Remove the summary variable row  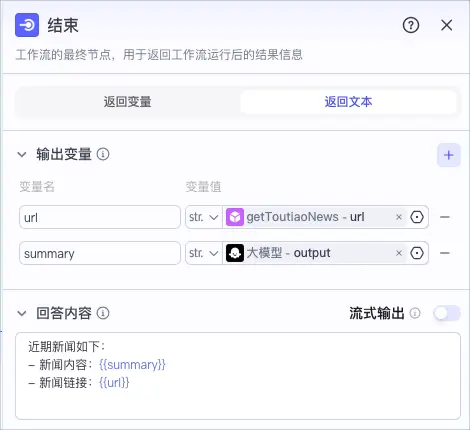point(445,253)
